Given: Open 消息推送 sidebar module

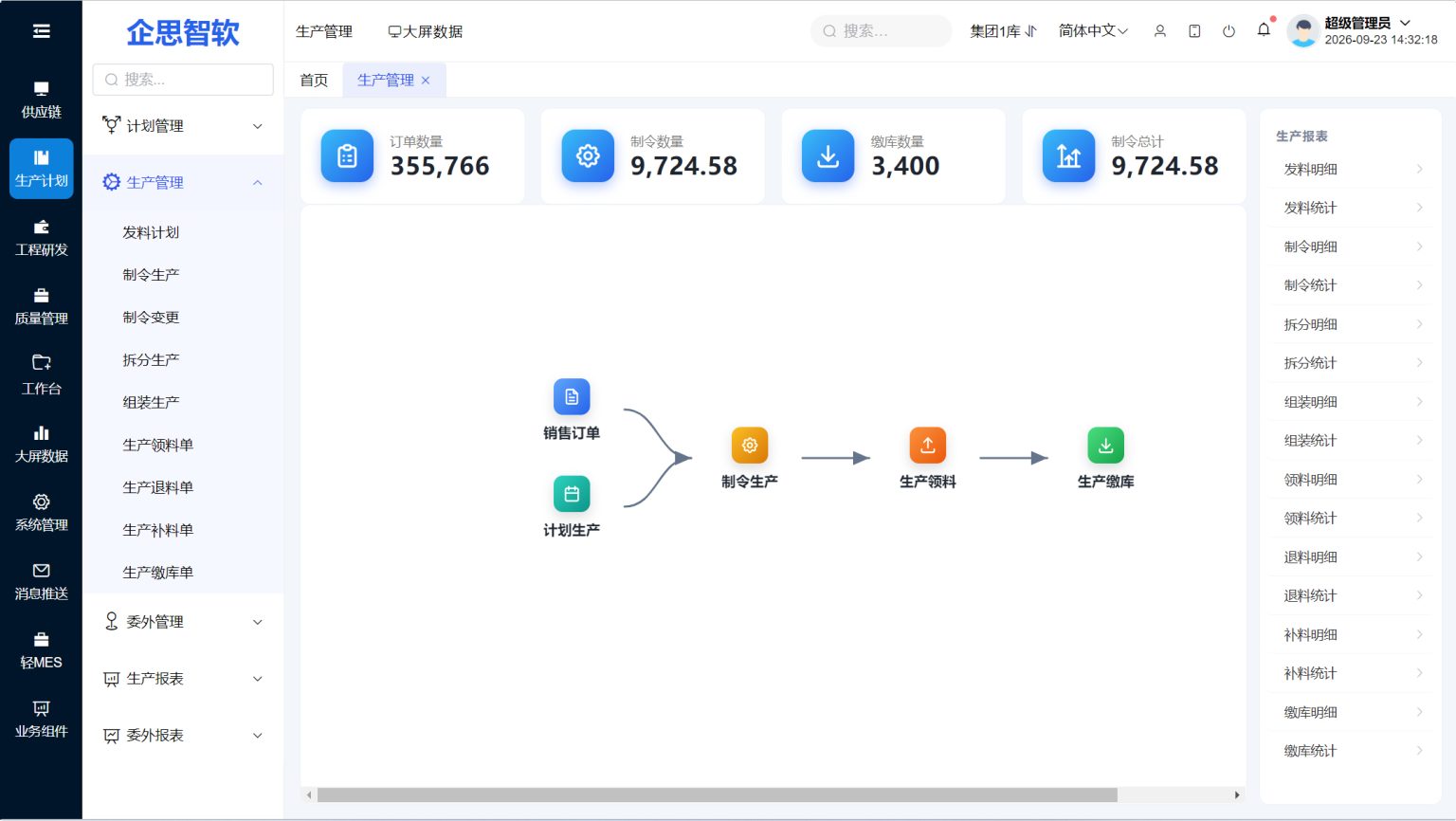Looking at the screenshot, I should coord(41,582).
